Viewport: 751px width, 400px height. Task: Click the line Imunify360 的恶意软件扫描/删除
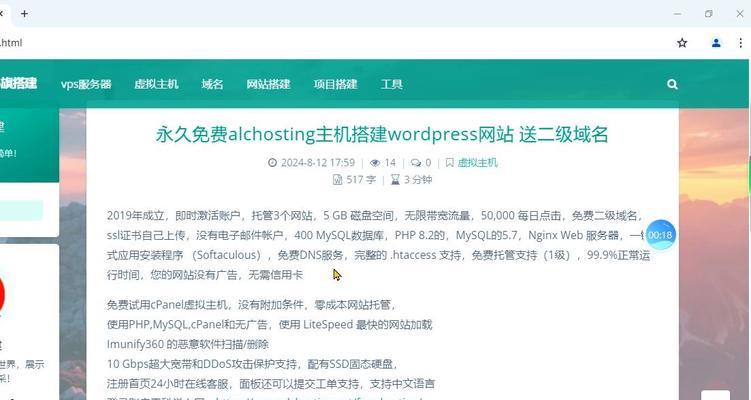point(188,344)
